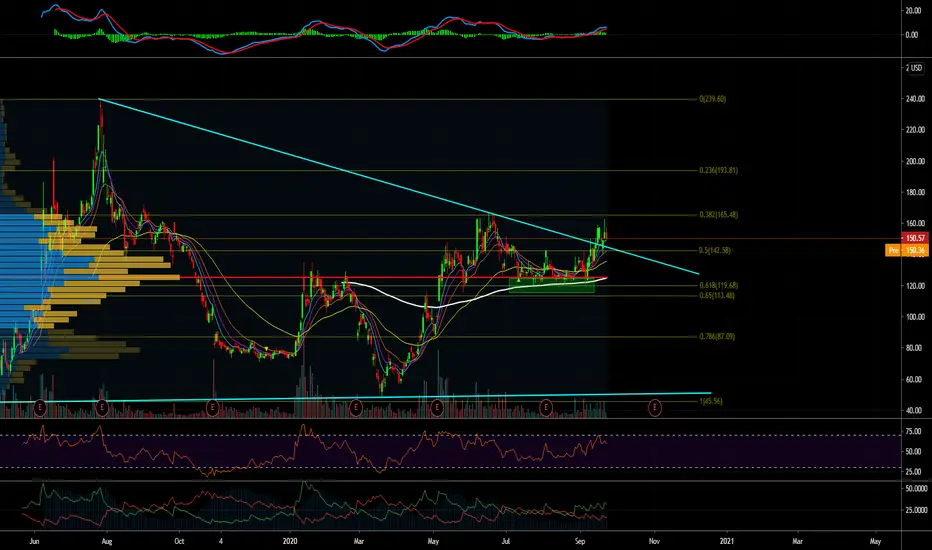Click the 0.5(142.58) Fibonacci level label

tap(715, 250)
